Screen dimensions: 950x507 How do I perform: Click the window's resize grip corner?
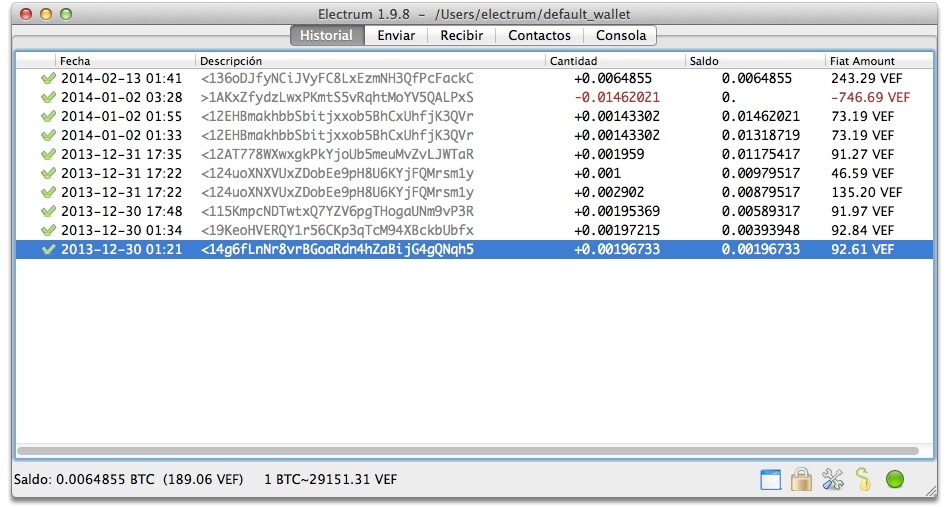[930, 491]
